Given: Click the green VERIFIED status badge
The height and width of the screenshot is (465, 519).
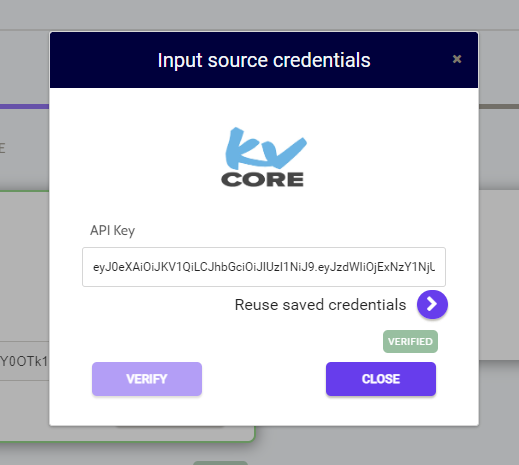Looking at the screenshot, I should click(x=410, y=341).
